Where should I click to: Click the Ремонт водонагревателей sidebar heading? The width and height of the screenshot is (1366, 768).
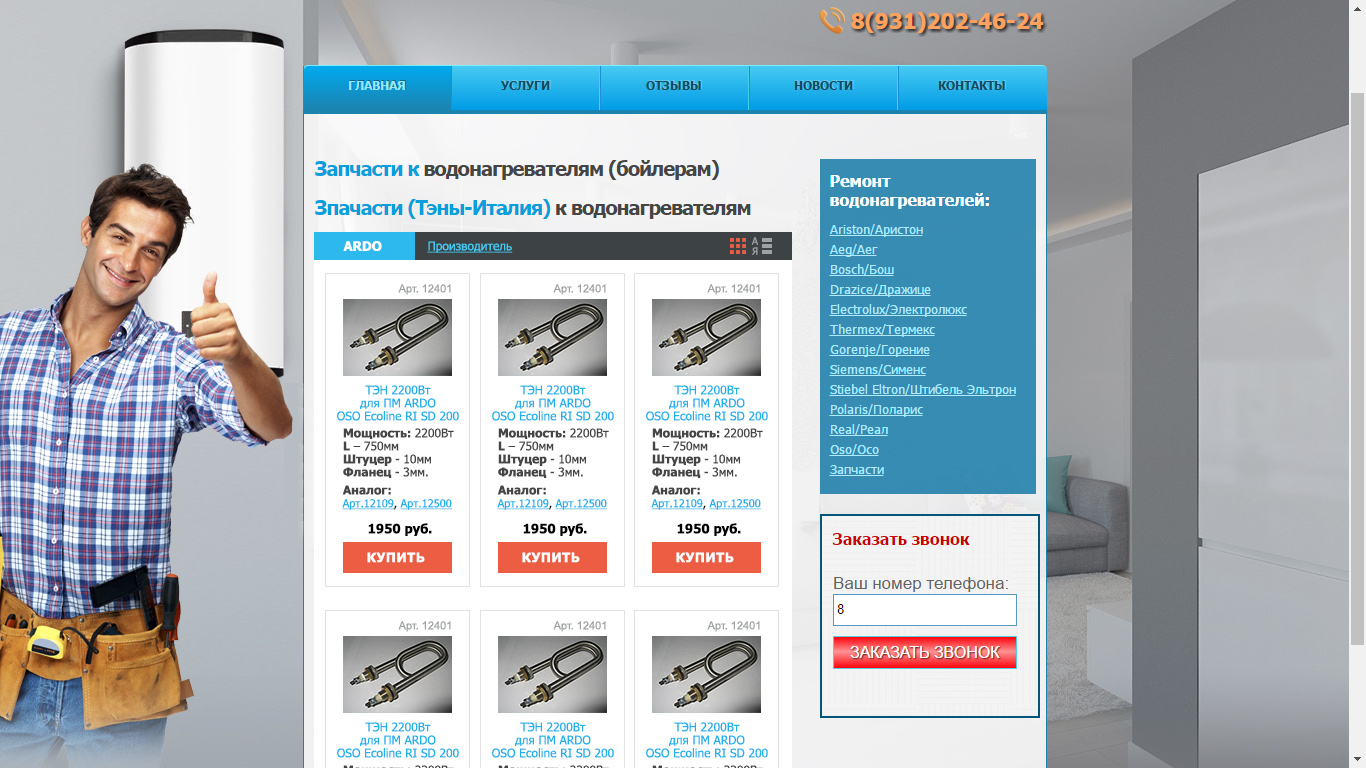[x=910, y=191]
